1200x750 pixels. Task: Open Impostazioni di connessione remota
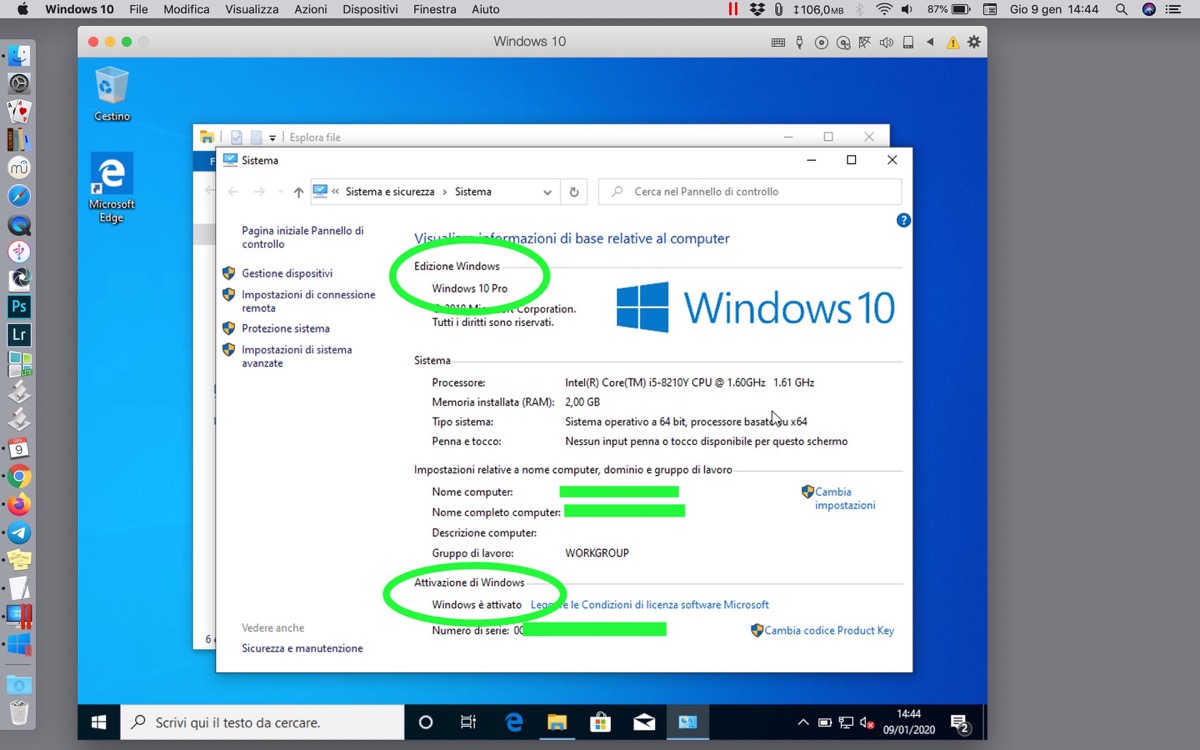[308, 301]
